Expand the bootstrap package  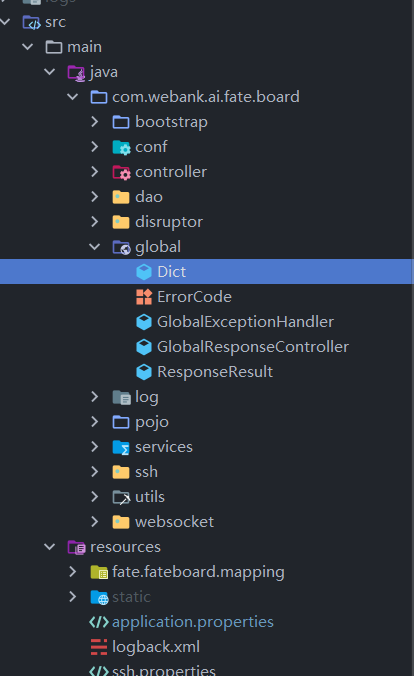94,122
